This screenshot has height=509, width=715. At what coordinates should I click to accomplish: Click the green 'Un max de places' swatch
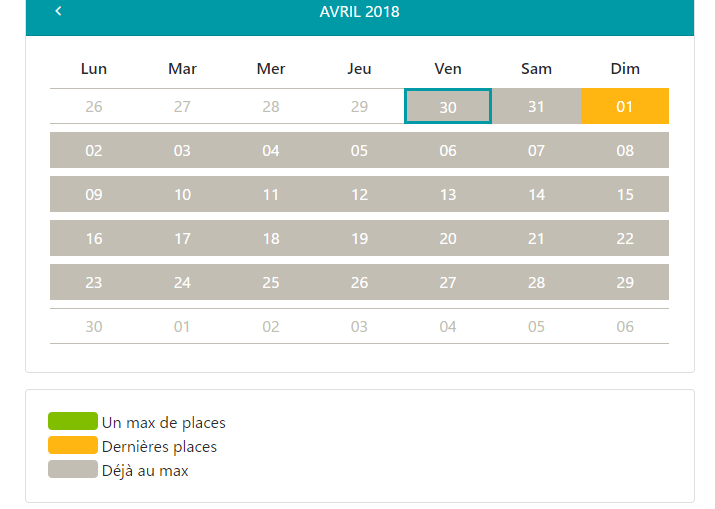(x=73, y=421)
